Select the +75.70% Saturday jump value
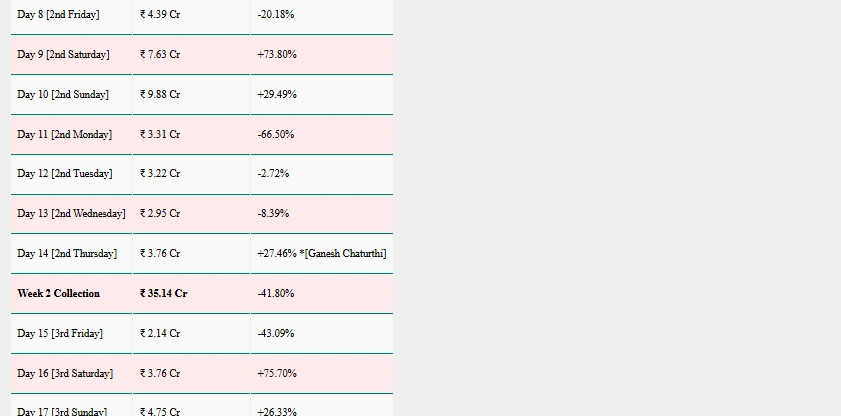Viewport: 841px width, 416px height. click(x=277, y=373)
